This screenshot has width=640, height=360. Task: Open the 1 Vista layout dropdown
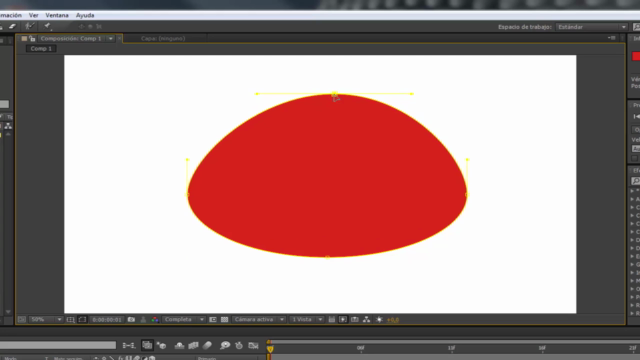[x=307, y=320]
